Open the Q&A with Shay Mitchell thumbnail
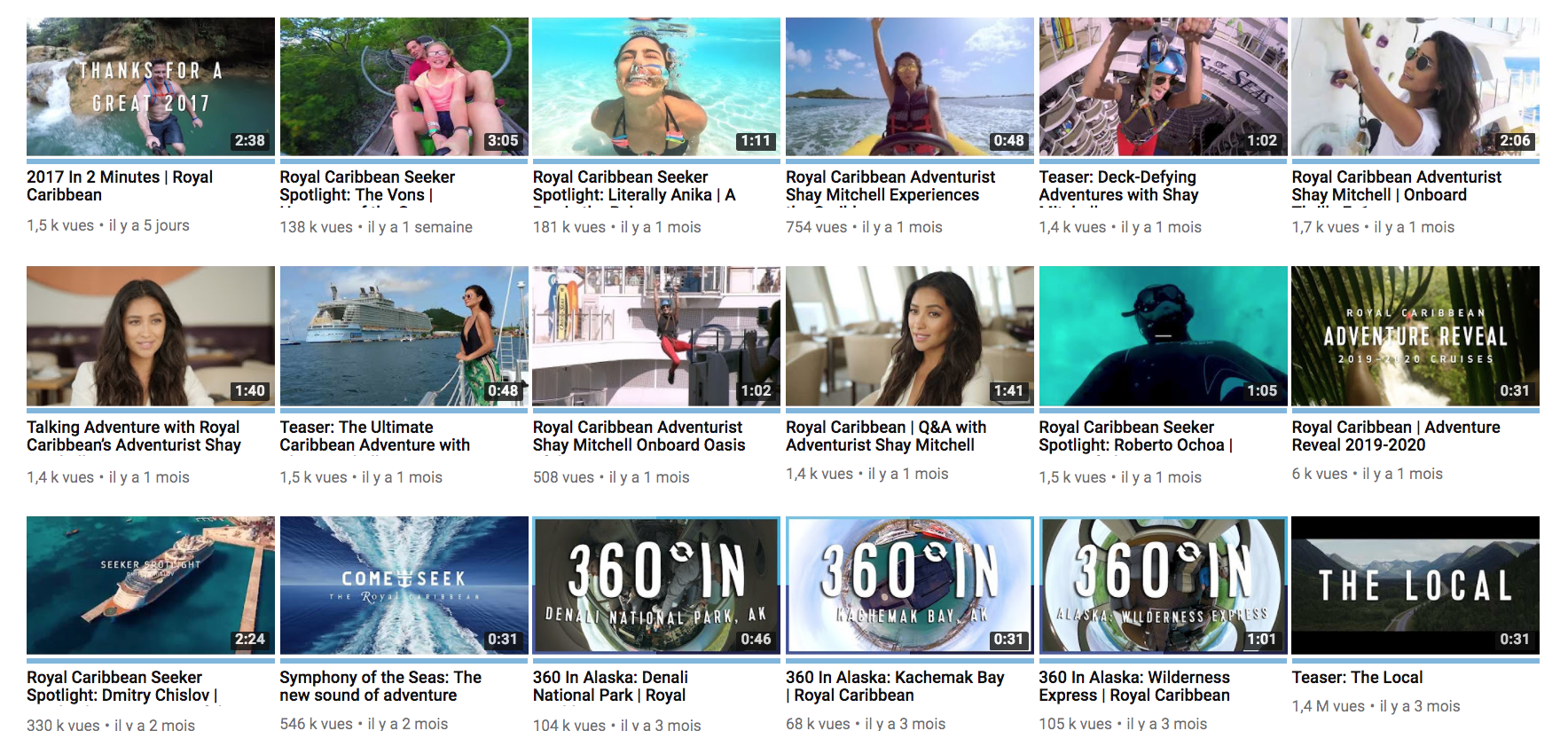1568x731 pixels. [910, 336]
